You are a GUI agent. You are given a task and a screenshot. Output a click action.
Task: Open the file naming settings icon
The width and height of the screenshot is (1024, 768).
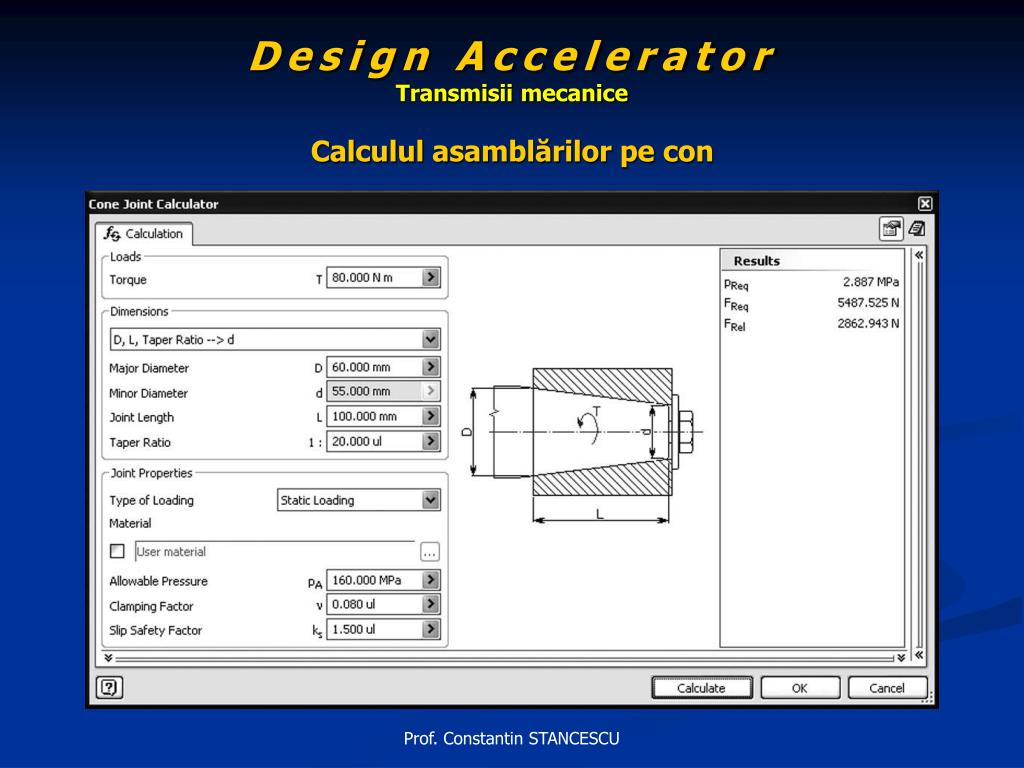[x=891, y=229]
